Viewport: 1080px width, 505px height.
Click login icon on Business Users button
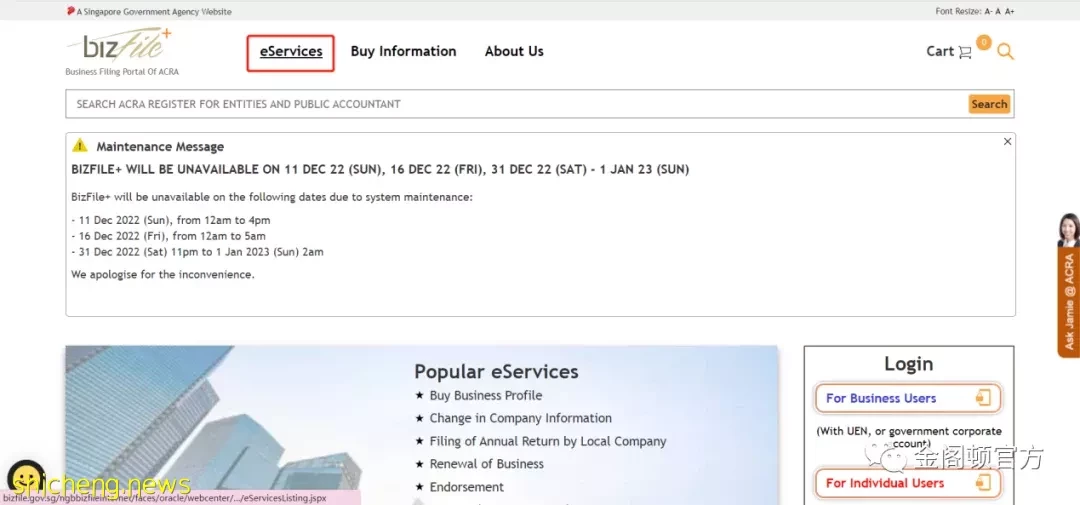point(983,398)
